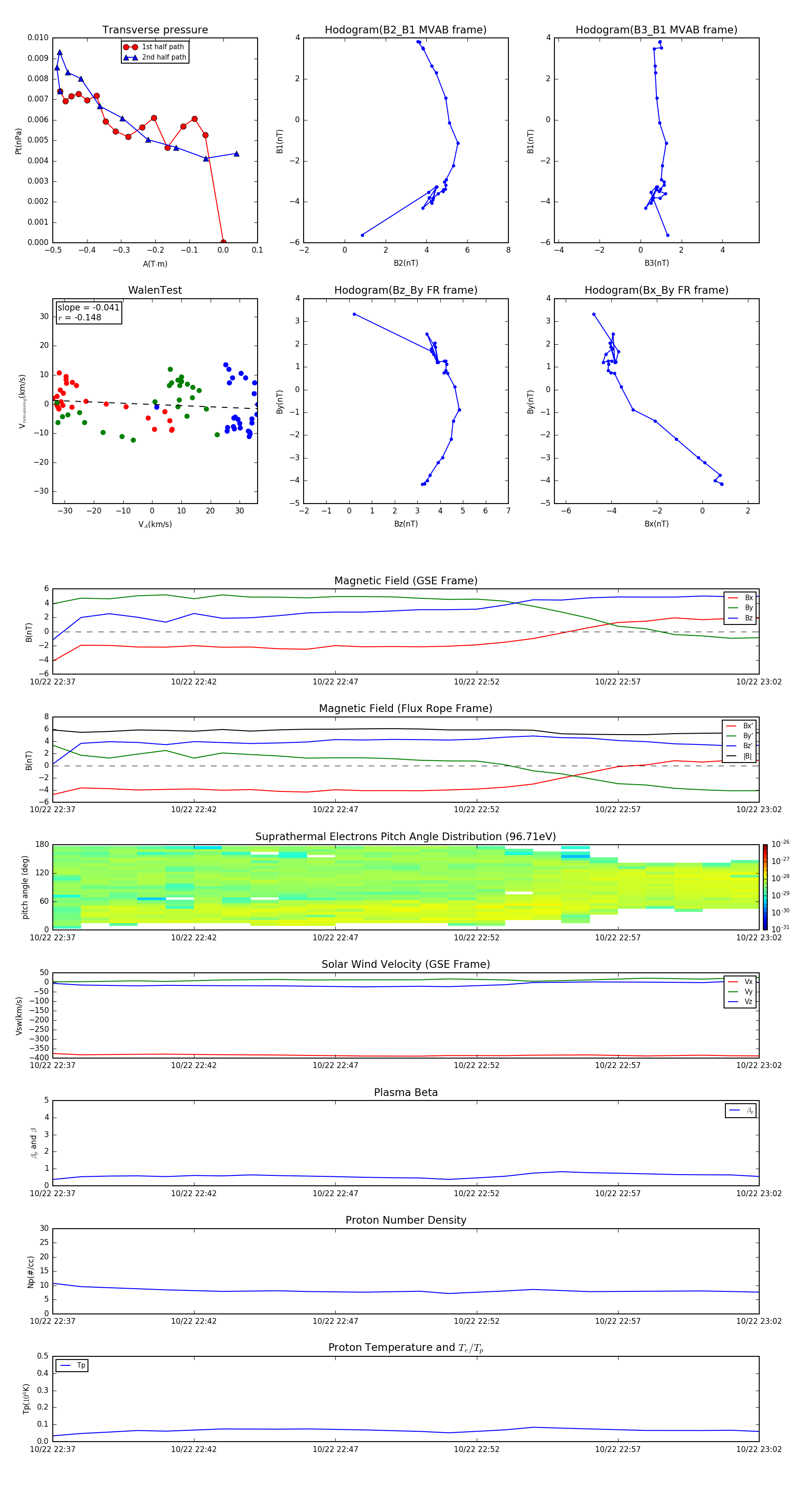Click 'pitch angle (deg)' axis label
812x1489 pixels.
[x=25, y=887]
